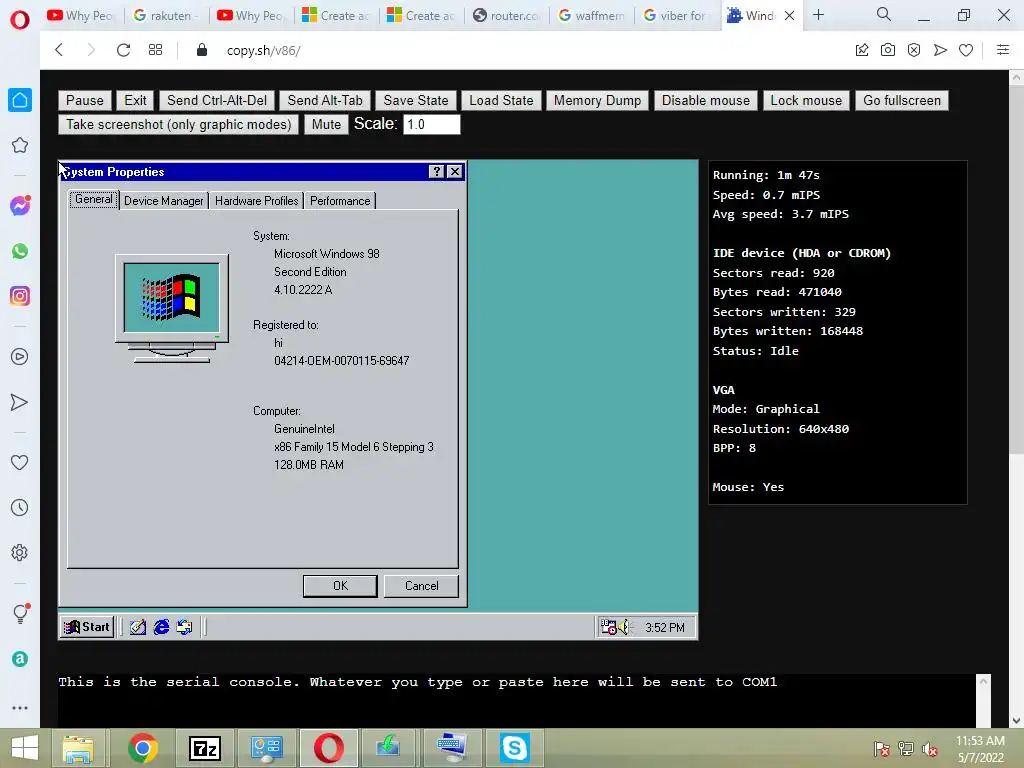Click Take screenshot button

pyautogui.click(x=179, y=125)
